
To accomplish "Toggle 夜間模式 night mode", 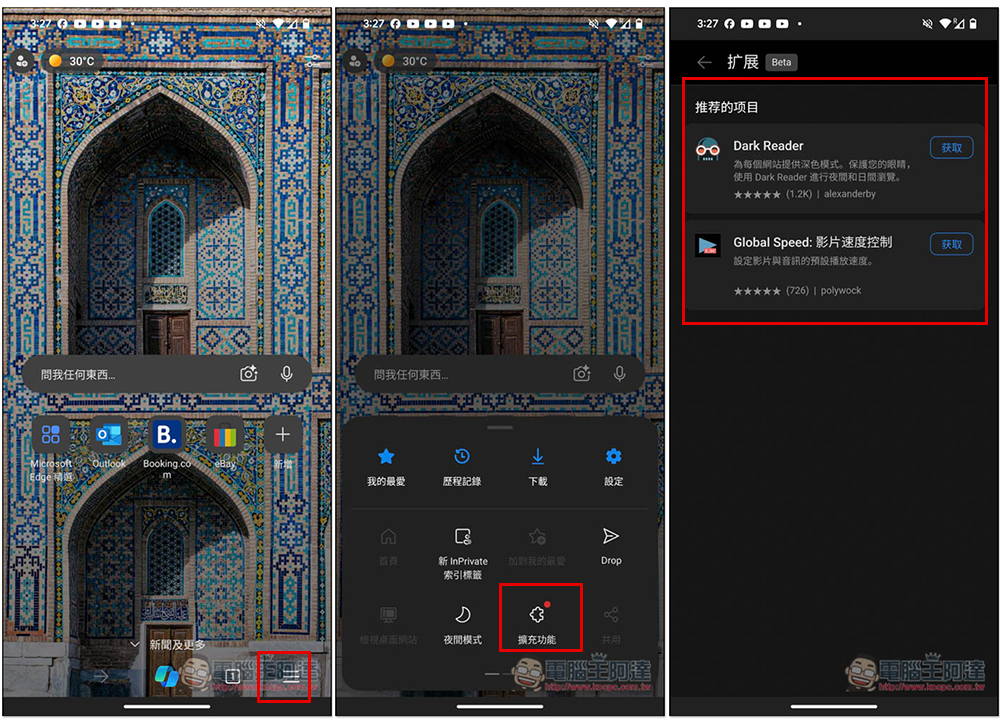I will click(x=462, y=625).
